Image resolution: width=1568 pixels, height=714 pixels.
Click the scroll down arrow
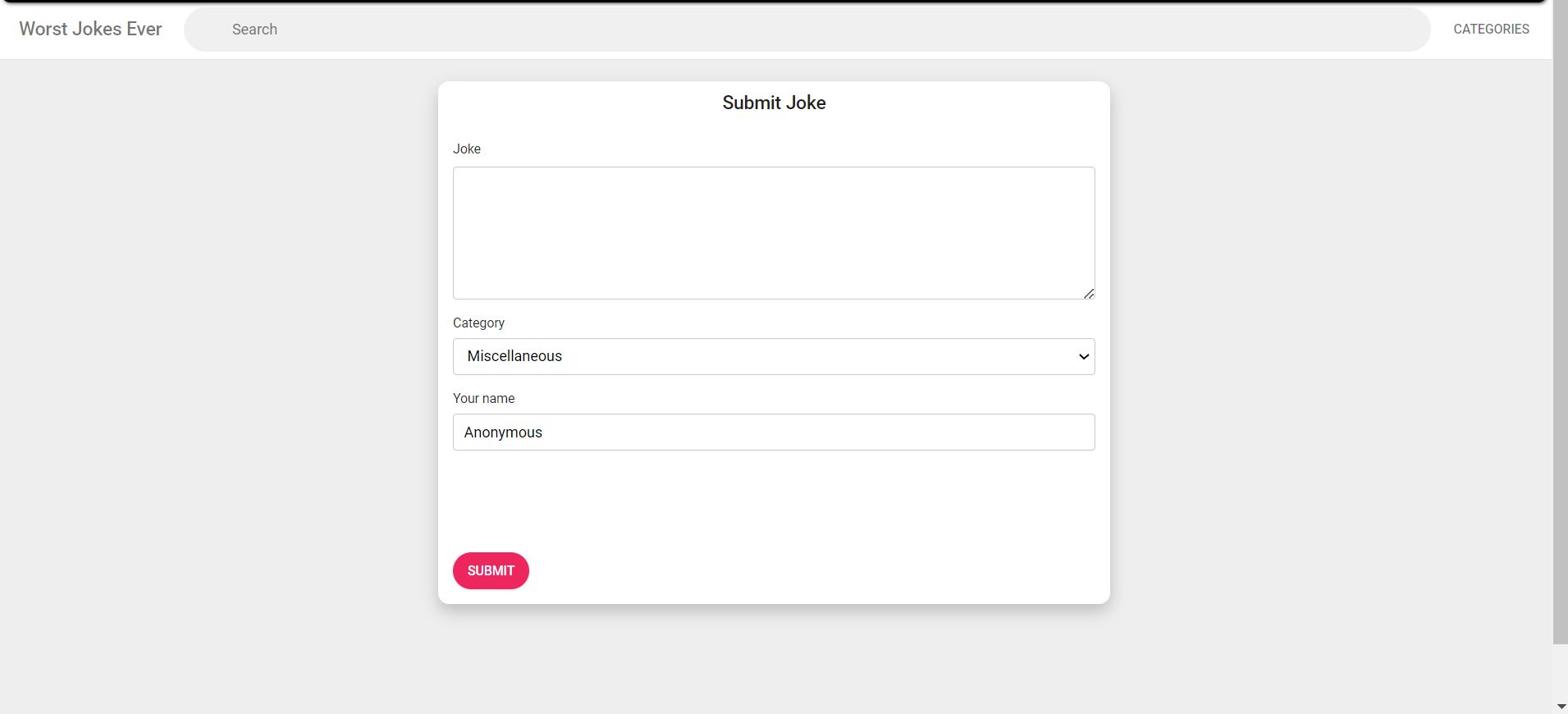tap(1561, 707)
